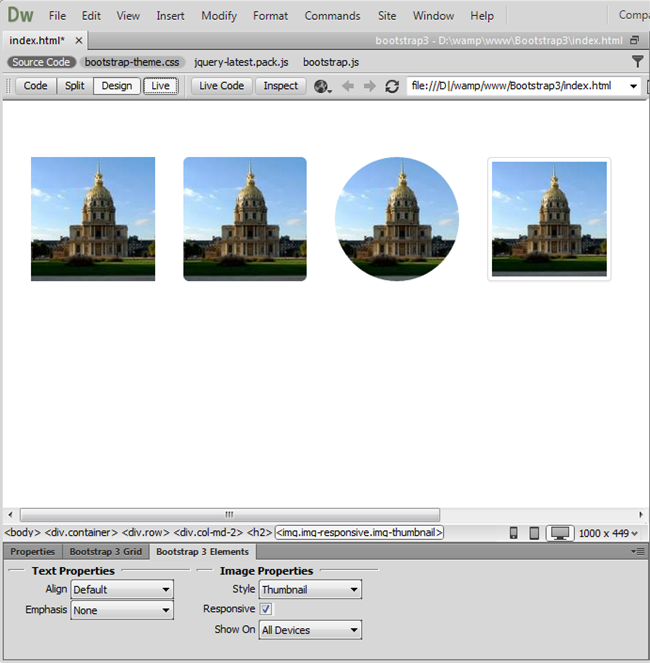
Task: Open the View menu
Action: coord(128,16)
